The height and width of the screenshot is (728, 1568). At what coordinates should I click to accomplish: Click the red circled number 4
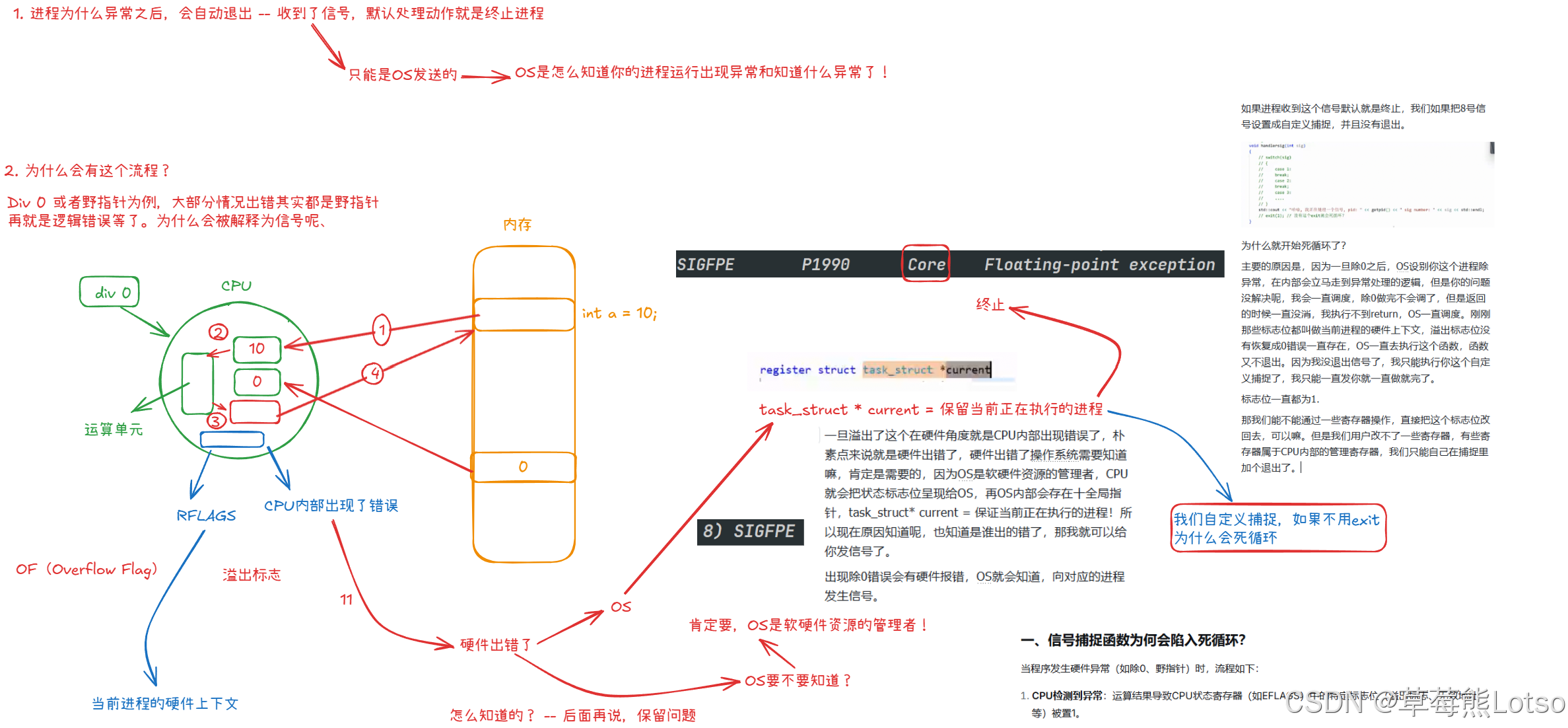[x=373, y=373]
